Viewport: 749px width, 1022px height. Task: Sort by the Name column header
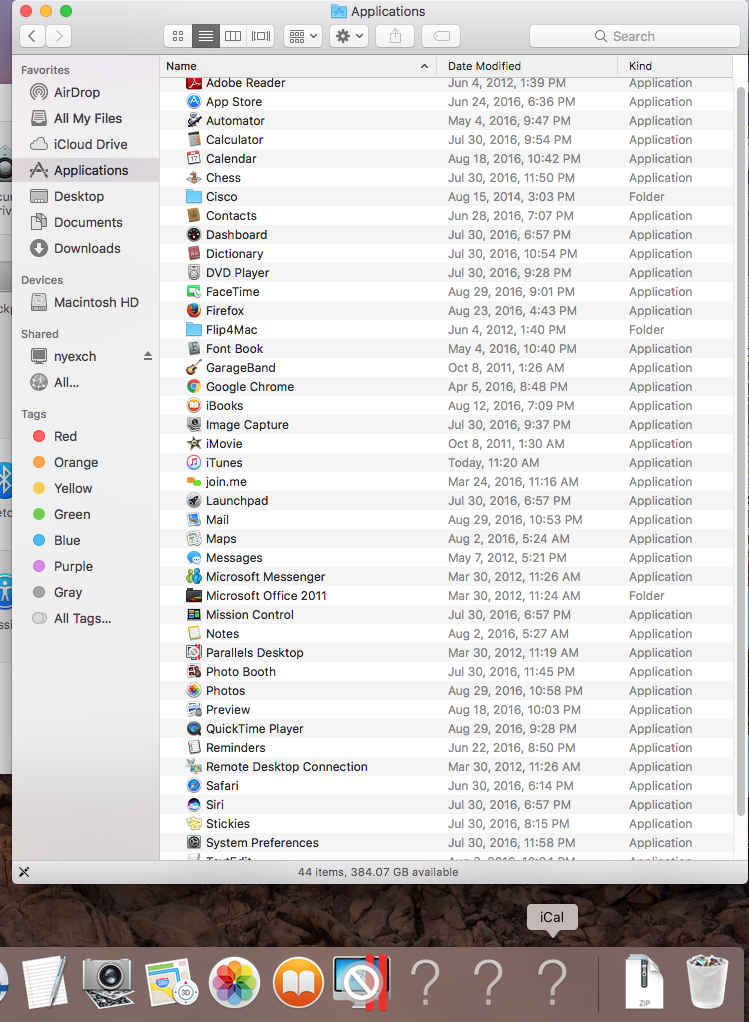(298, 66)
